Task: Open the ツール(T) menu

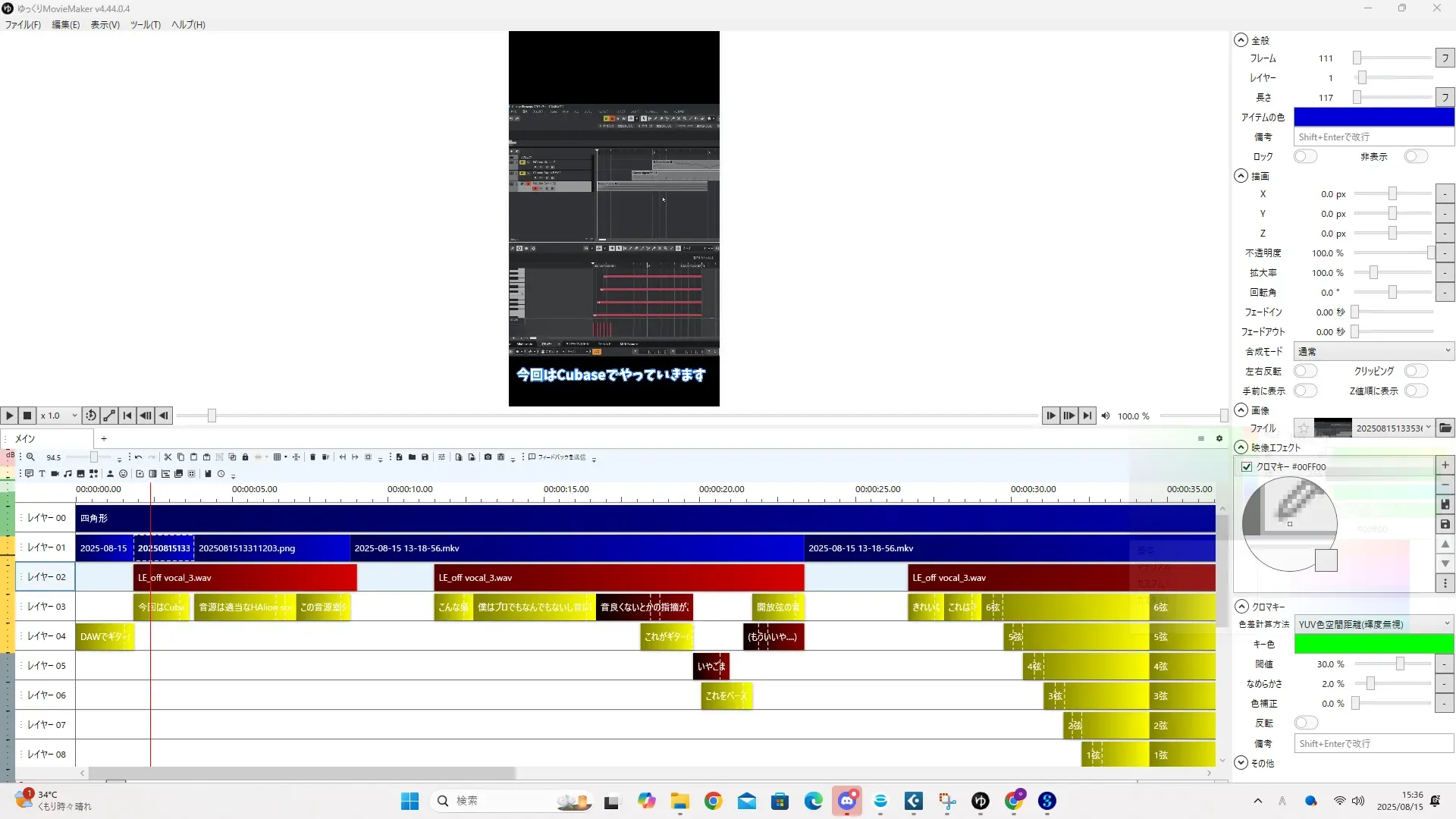Action: point(145,24)
